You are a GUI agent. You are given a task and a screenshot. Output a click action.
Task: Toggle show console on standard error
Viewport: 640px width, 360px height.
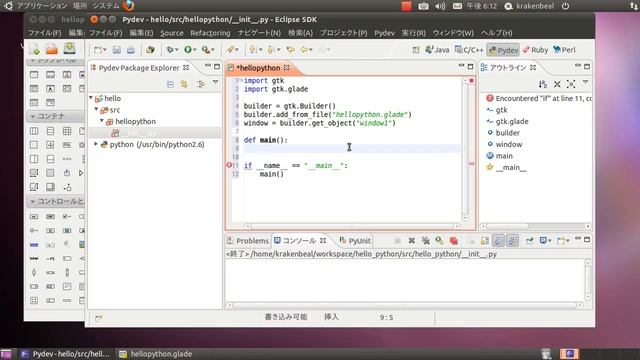click(x=512, y=241)
